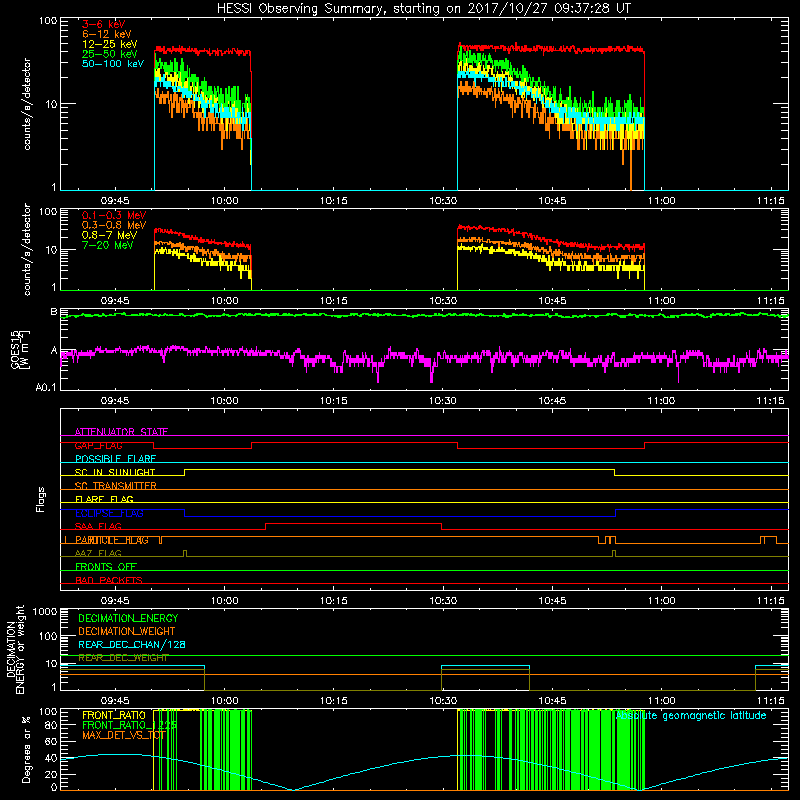Highlight the "DECIMATION_WEIGHT" legend text
This screenshot has height=800, width=800.
point(127,631)
